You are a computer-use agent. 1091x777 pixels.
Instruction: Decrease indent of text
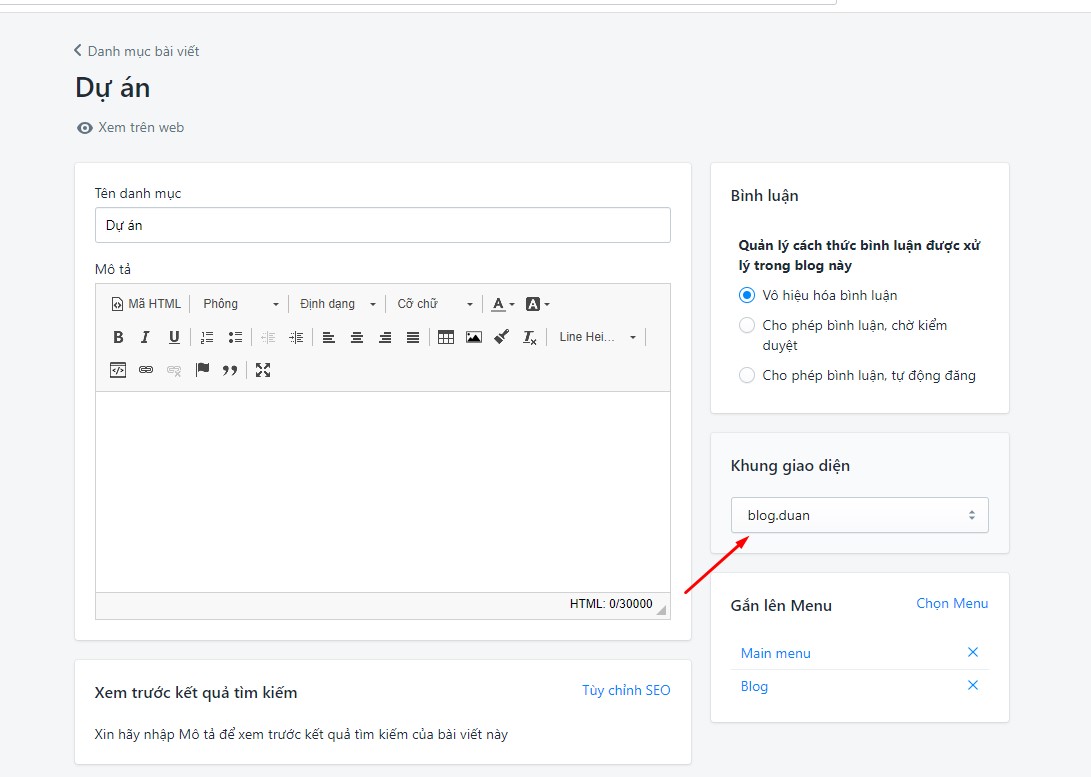coord(268,337)
